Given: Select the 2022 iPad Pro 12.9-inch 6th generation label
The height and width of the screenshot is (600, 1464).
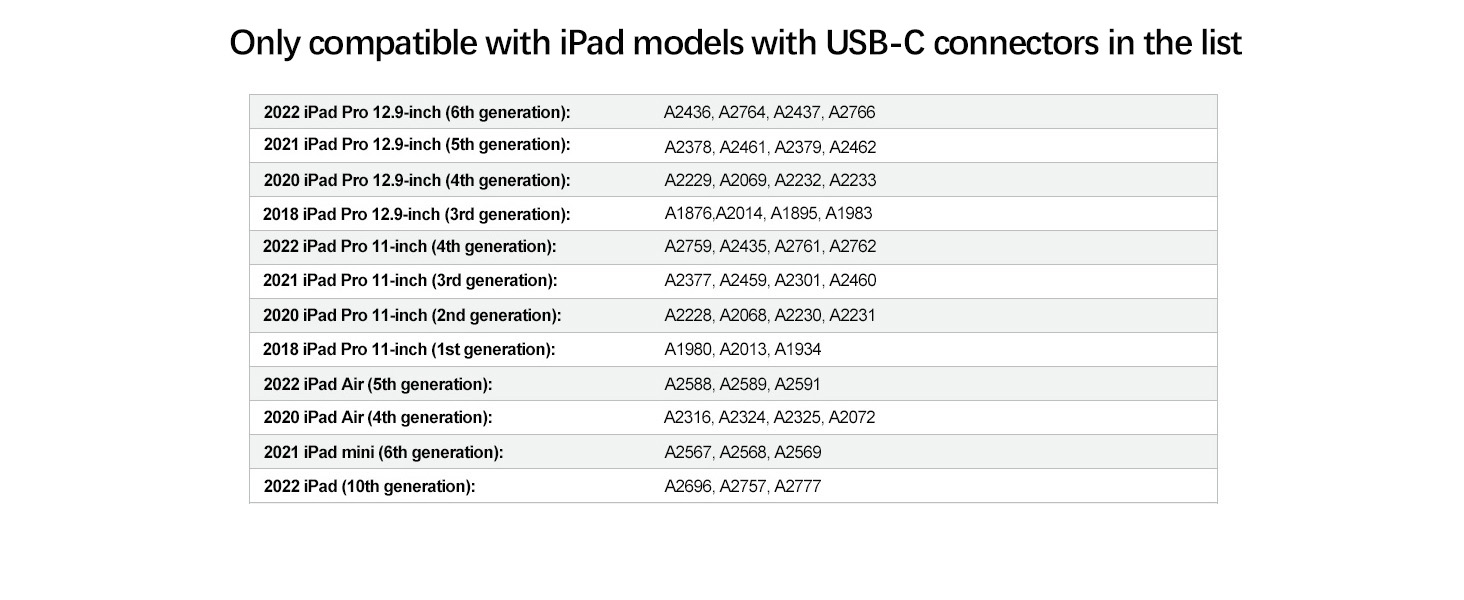Looking at the screenshot, I should (417, 112).
